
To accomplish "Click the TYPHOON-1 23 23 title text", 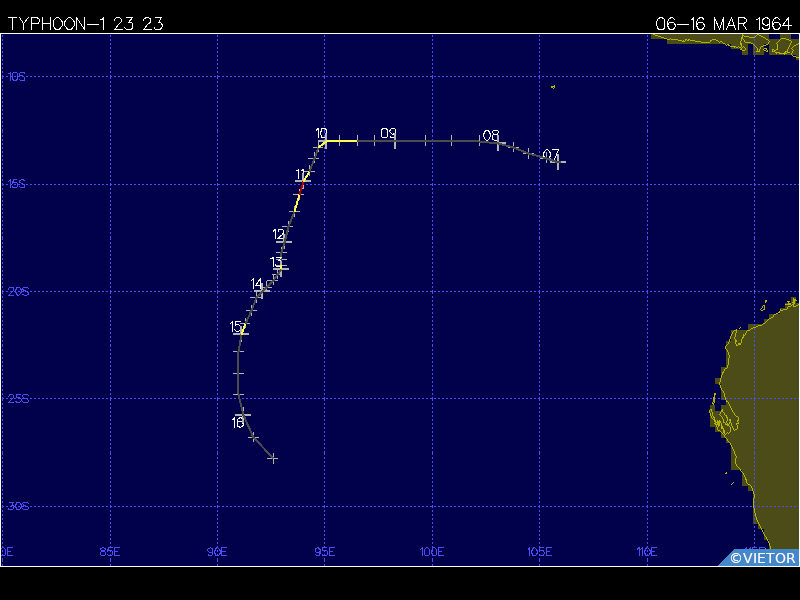I will click(x=85, y=23).
